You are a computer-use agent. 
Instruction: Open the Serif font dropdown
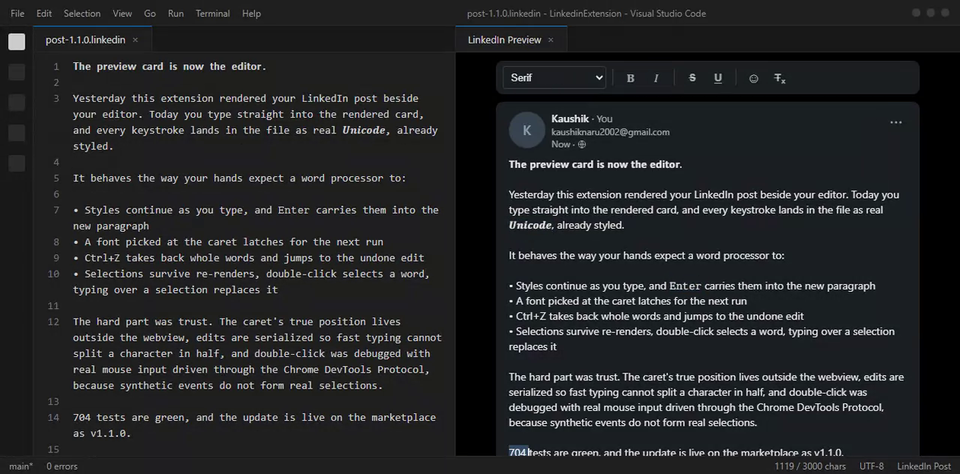click(555, 78)
